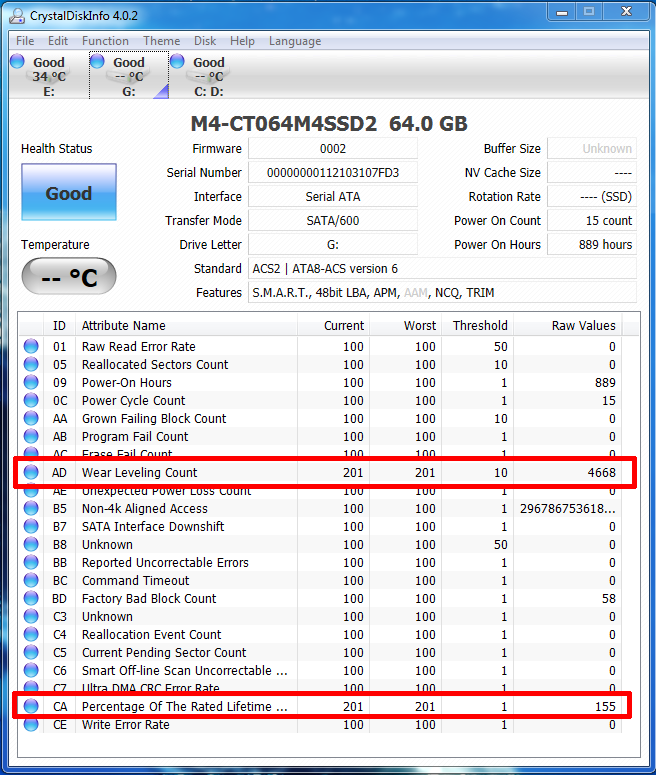Click status icon for B8 Unknown row
The image size is (656, 775).
pos(31,544)
